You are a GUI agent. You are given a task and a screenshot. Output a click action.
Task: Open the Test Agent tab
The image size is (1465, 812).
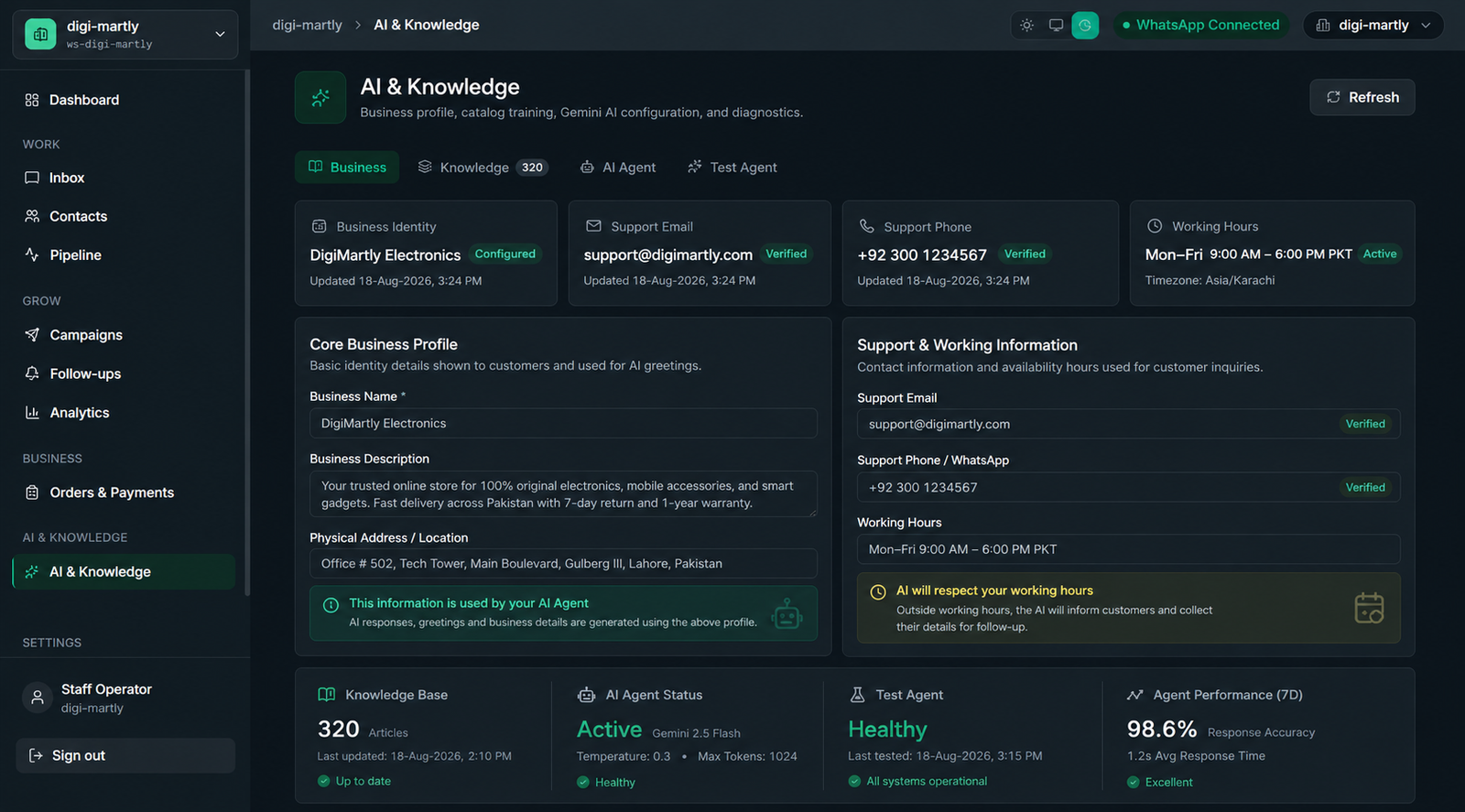732,167
